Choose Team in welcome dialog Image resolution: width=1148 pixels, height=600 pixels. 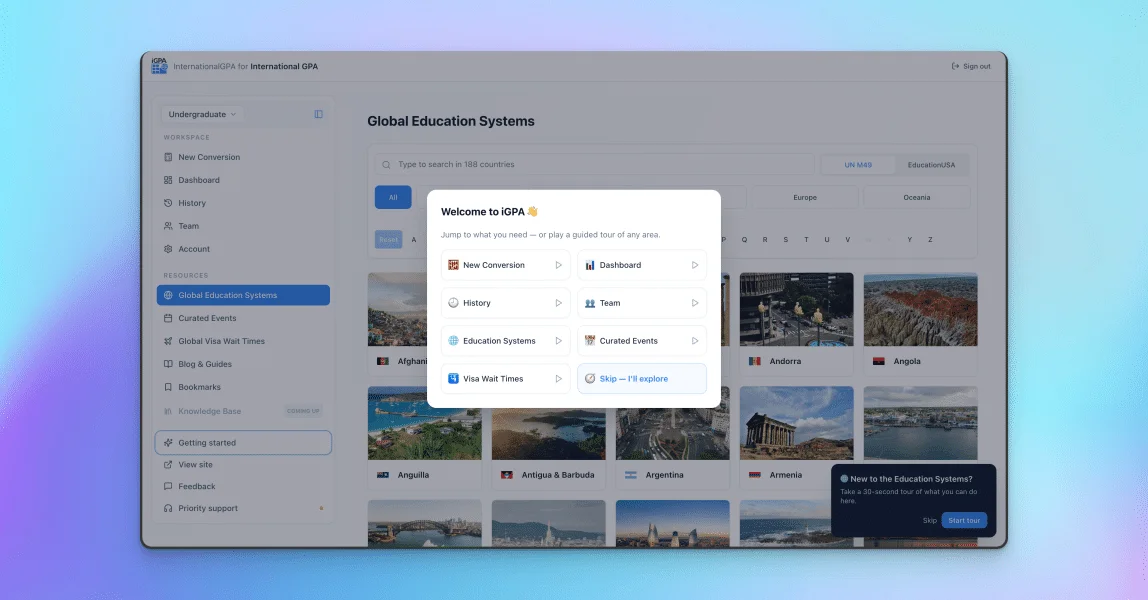pyautogui.click(x=642, y=303)
